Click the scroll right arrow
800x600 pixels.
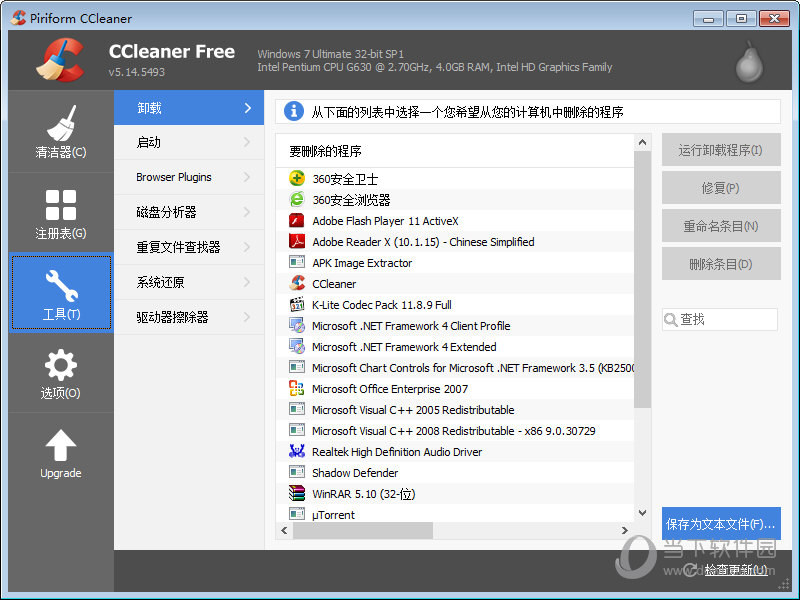pos(625,531)
